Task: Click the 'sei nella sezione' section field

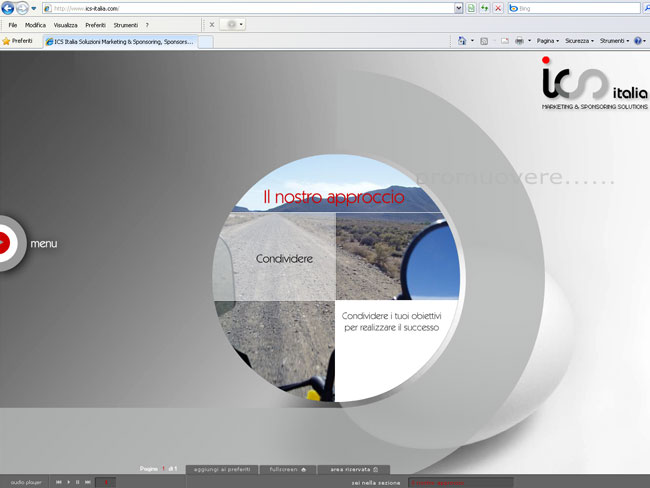Action: (x=461, y=483)
